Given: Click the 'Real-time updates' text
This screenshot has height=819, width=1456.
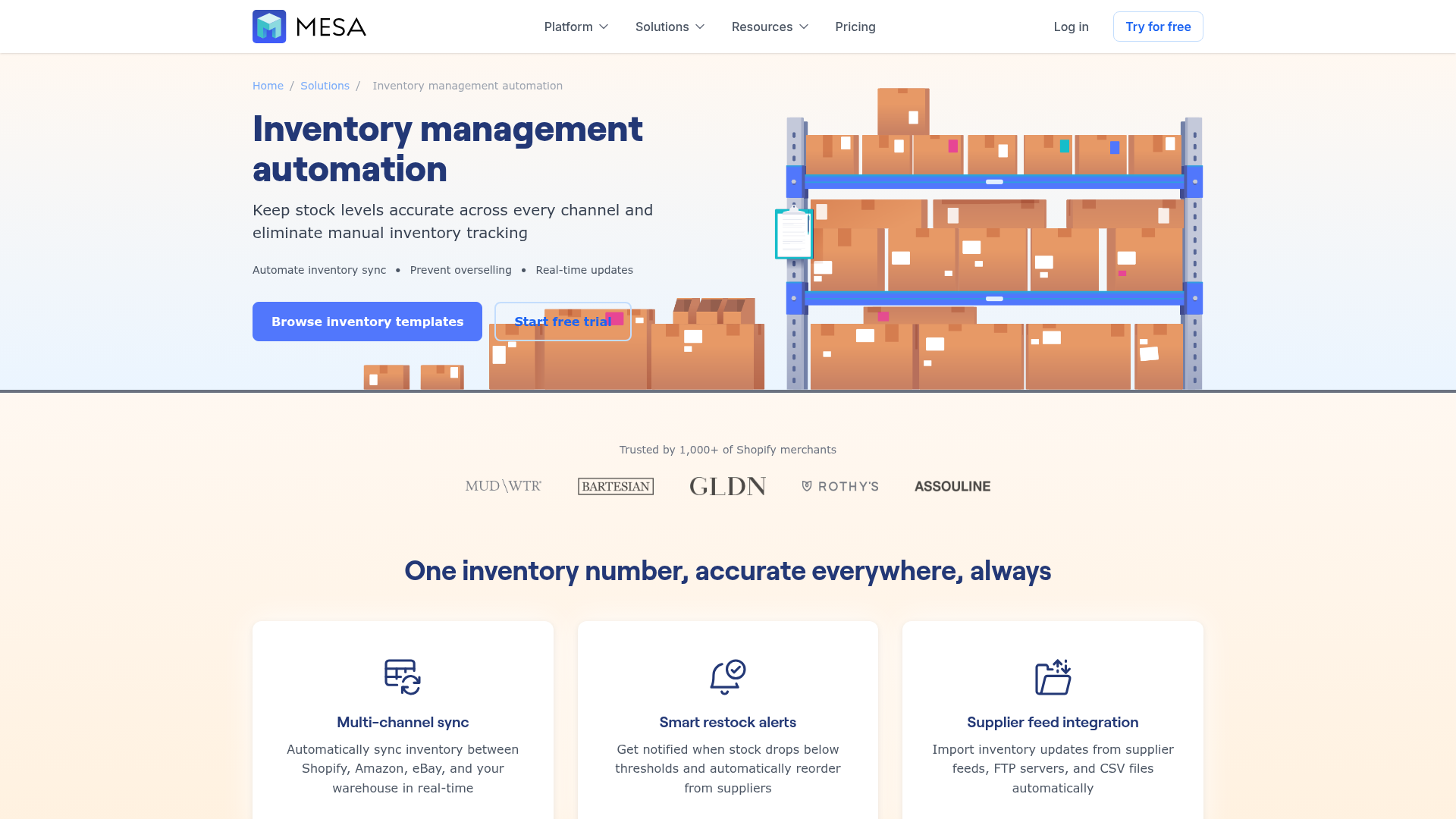Looking at the screenshot, I should click(x=585, y=270).
